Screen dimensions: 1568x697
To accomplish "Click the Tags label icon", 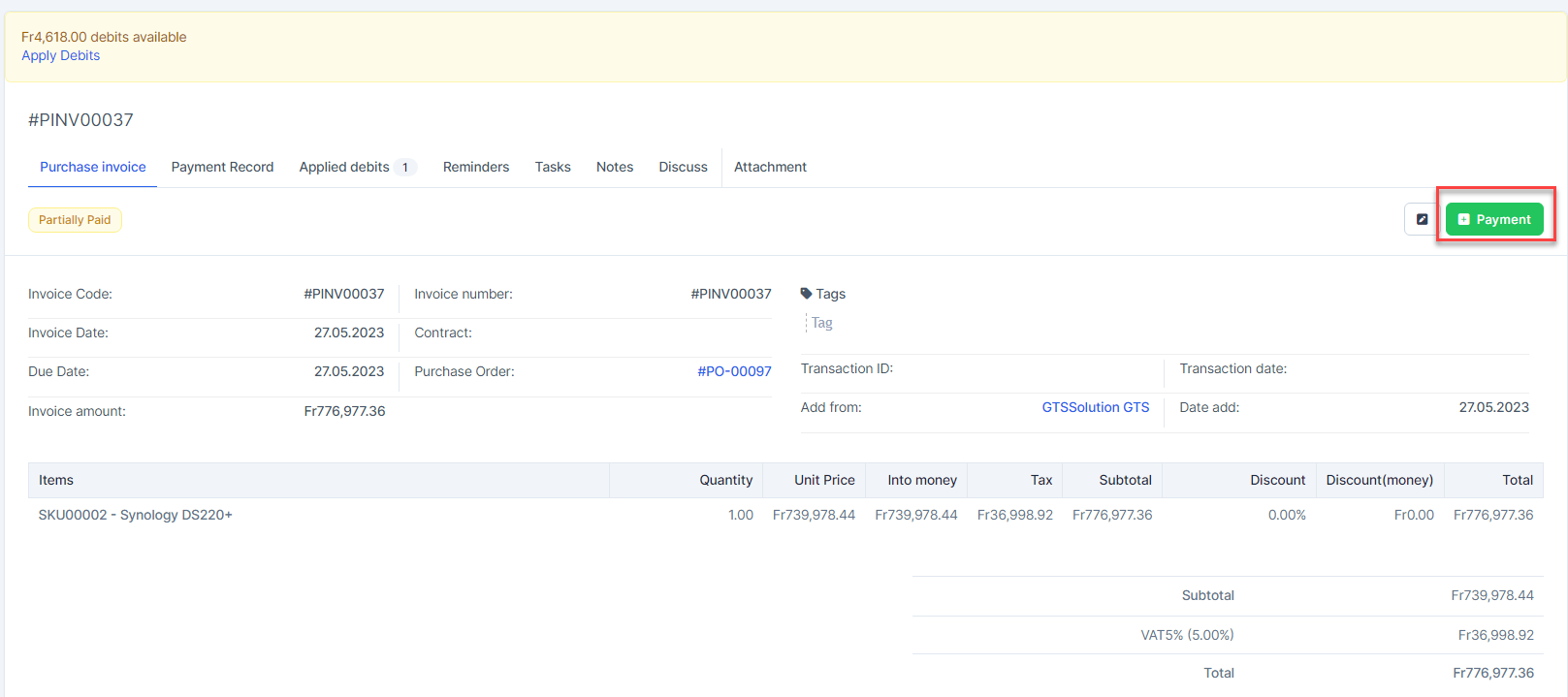I will click(x=806, y=294).
